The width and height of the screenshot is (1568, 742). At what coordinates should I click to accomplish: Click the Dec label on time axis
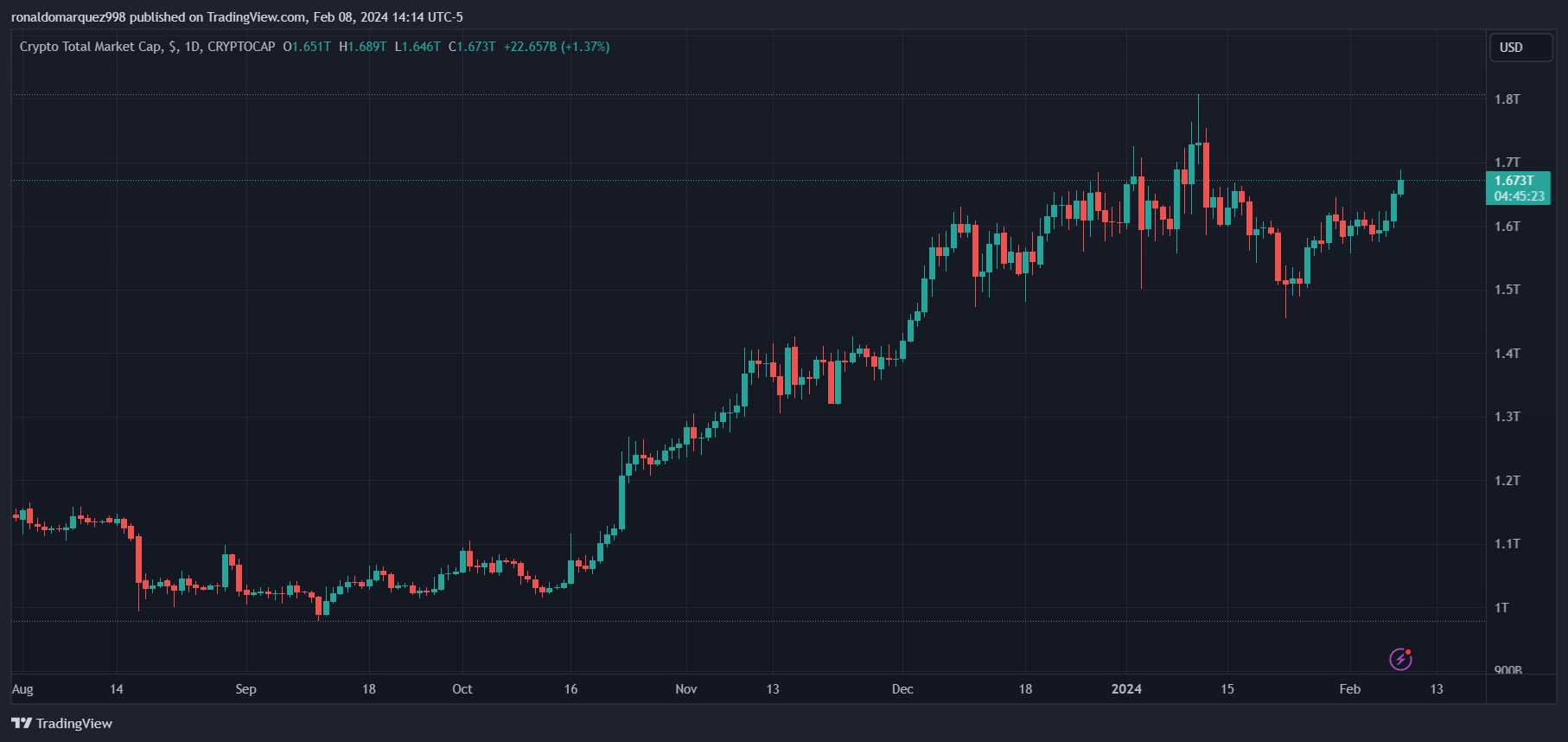coord(902,689)
